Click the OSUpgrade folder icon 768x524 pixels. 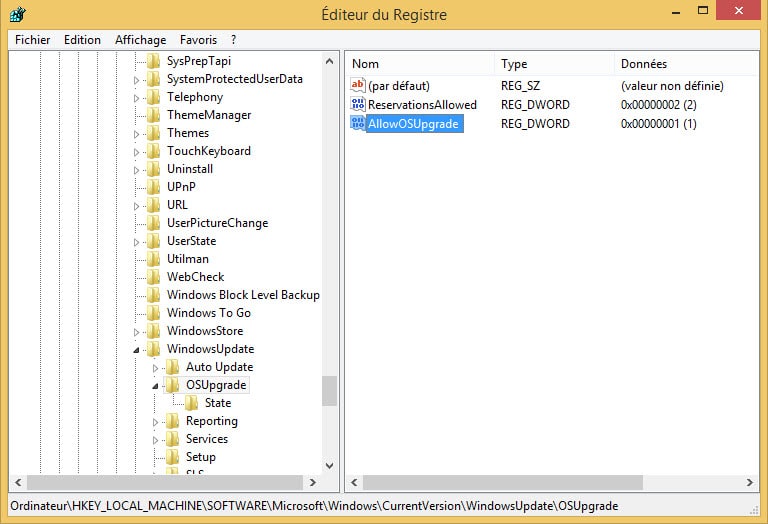click(x=172, y=385)
